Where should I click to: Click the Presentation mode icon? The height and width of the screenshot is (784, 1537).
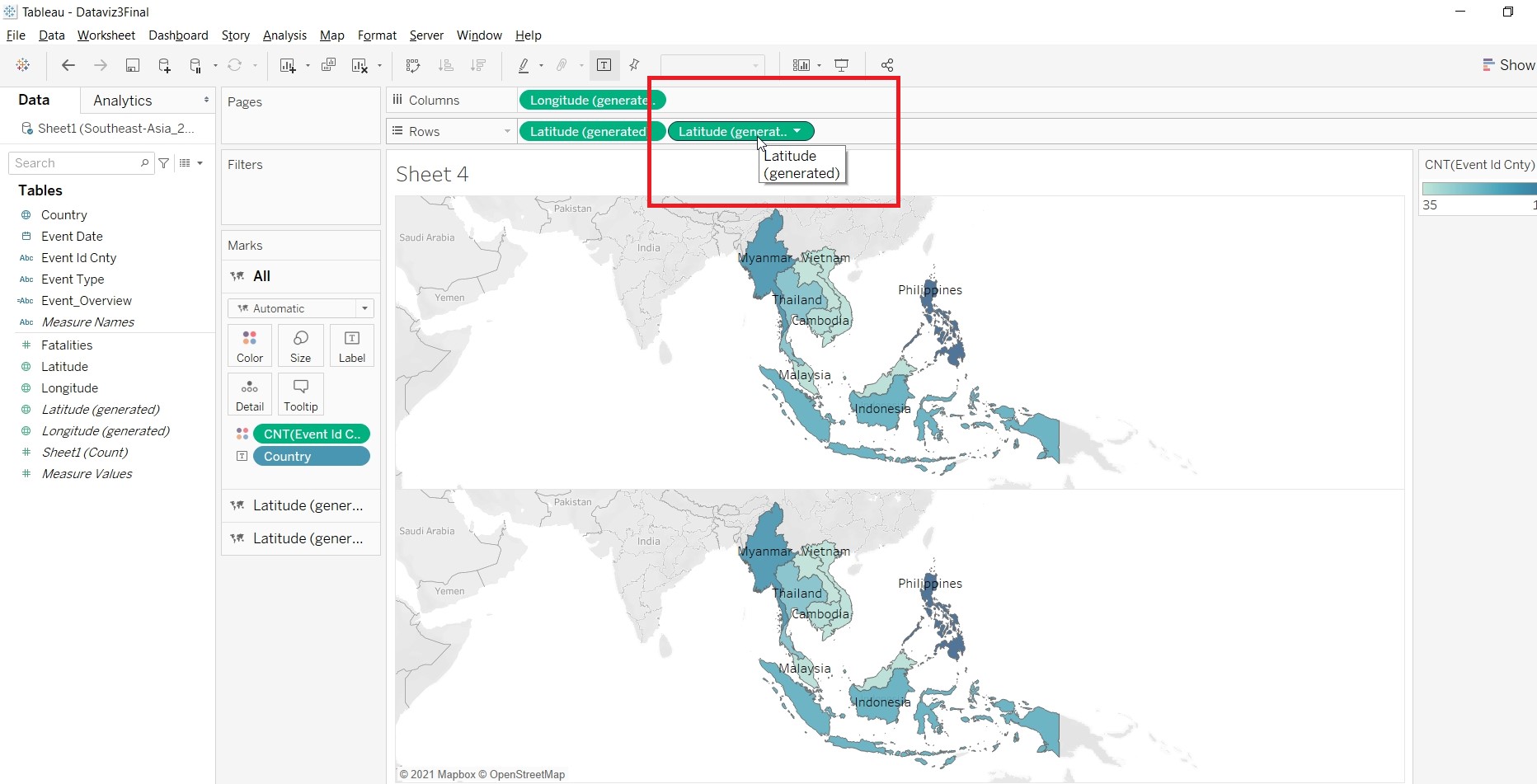(x=841, y=65)
